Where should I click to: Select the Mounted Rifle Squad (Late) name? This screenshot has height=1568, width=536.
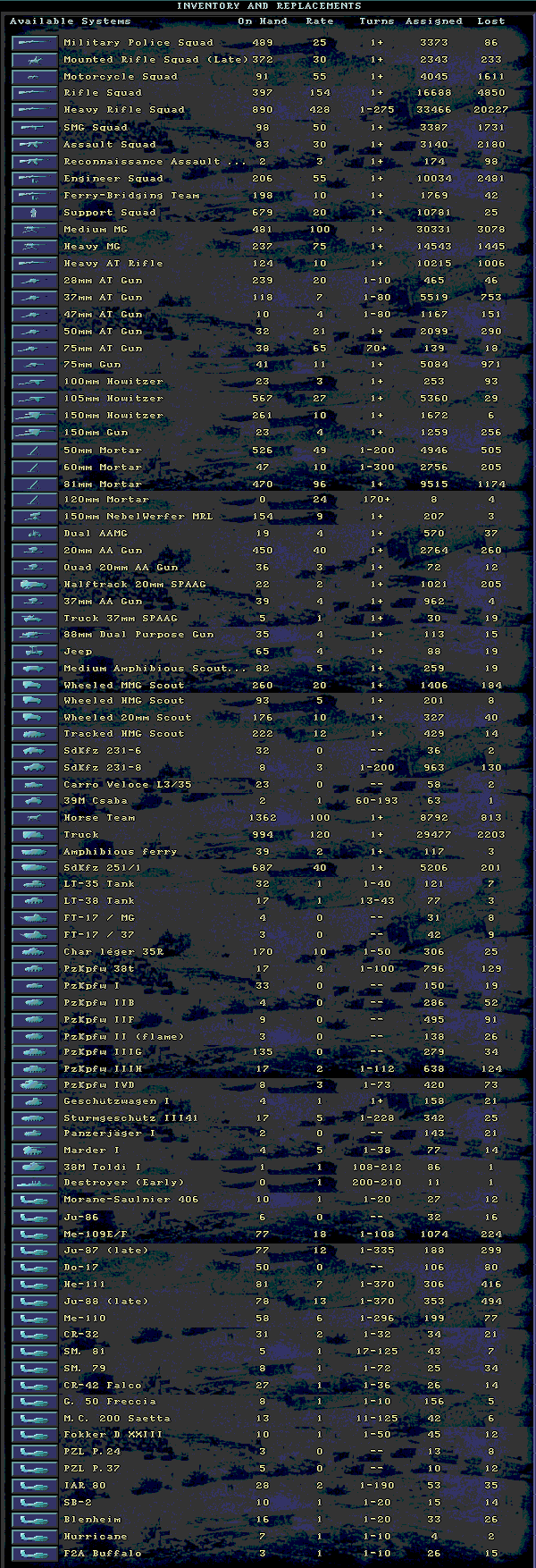pos(155,59)
